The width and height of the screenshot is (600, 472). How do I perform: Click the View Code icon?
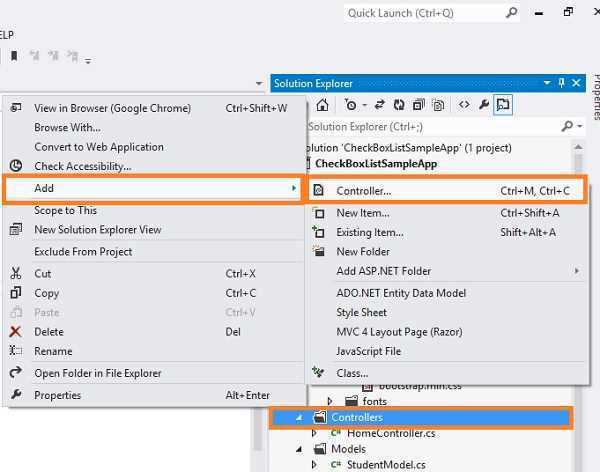pyautogui.click(x=464, y=104)
